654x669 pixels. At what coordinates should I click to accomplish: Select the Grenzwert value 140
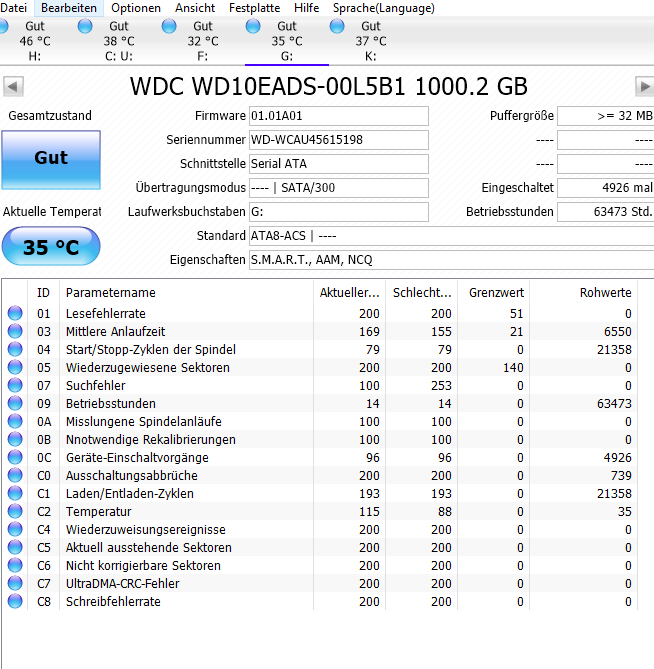click(x=513, y=367)
